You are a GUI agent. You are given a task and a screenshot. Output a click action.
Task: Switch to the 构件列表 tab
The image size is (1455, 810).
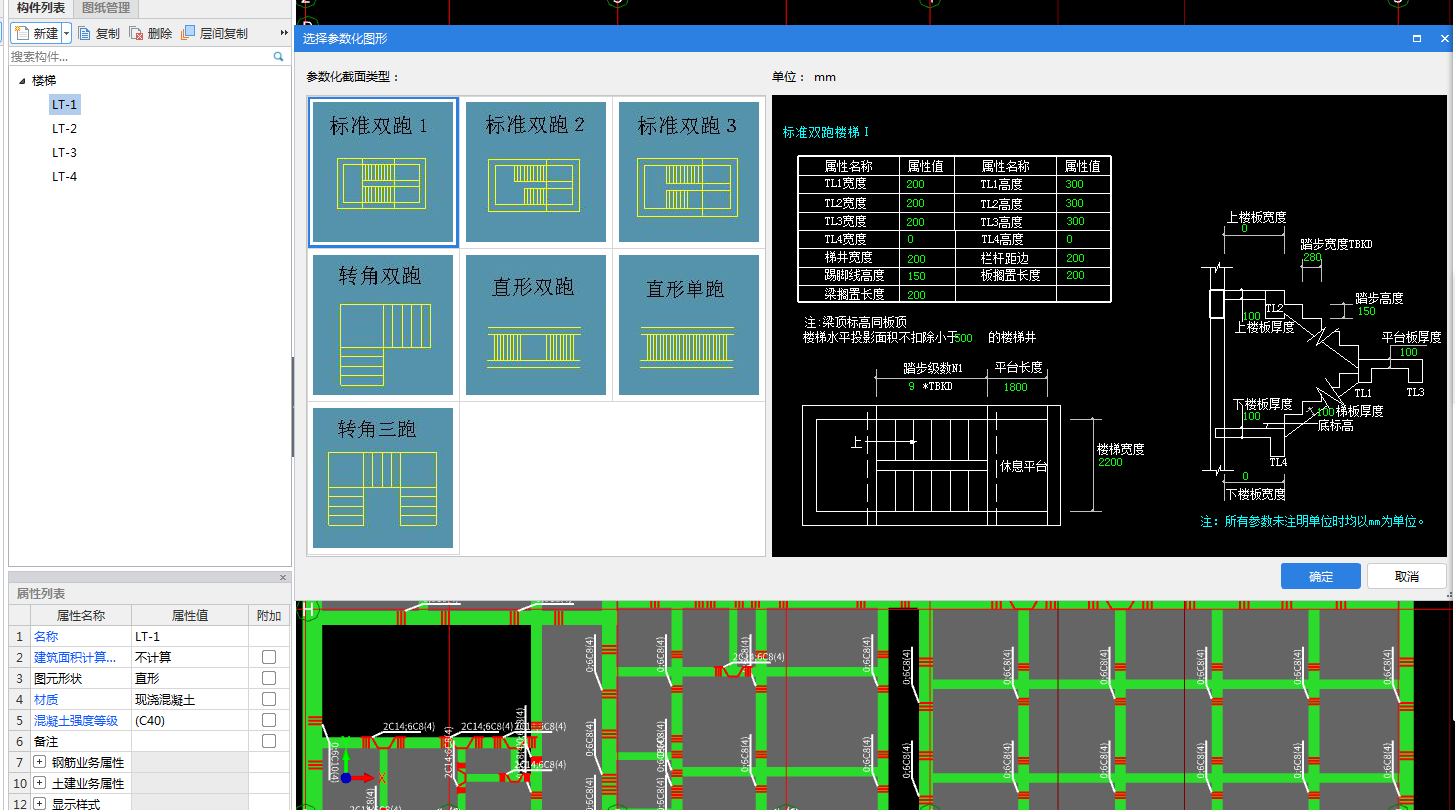click(41, 8)
